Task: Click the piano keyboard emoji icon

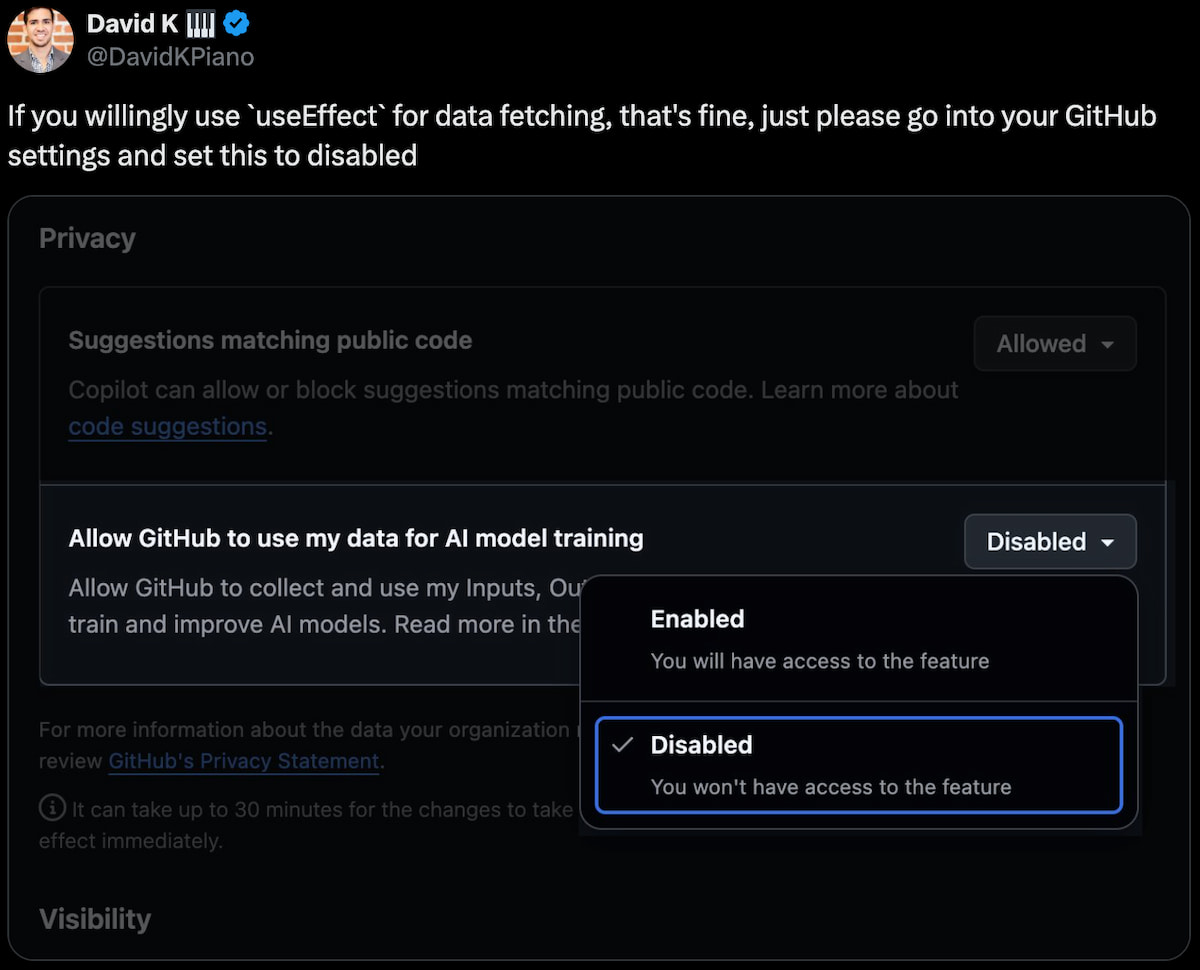Action: pyautogui.click(x=201, y=23)
